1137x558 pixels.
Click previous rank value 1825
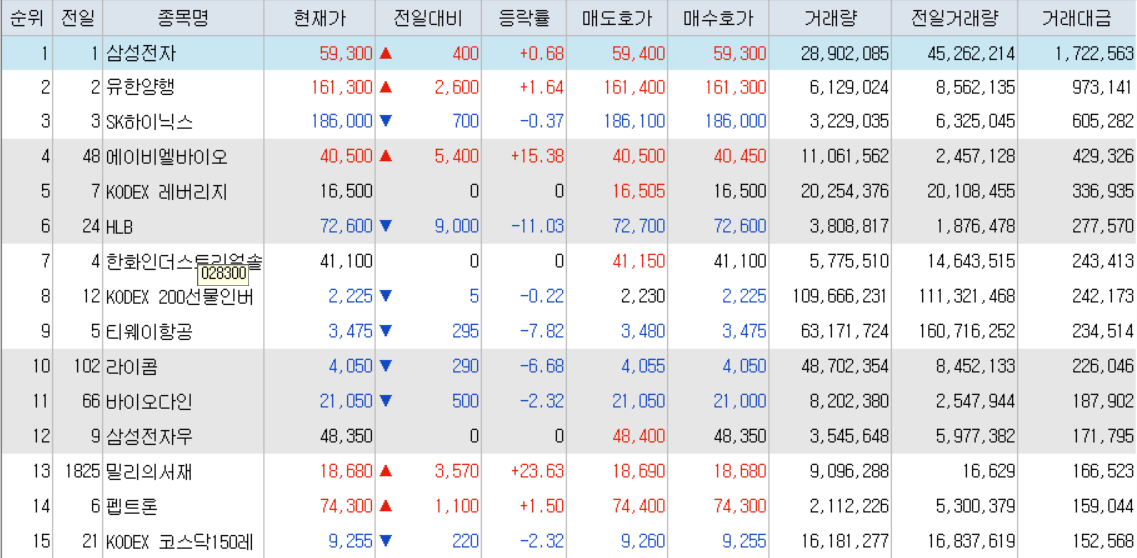pyautogui.click(x=81, y=472)
